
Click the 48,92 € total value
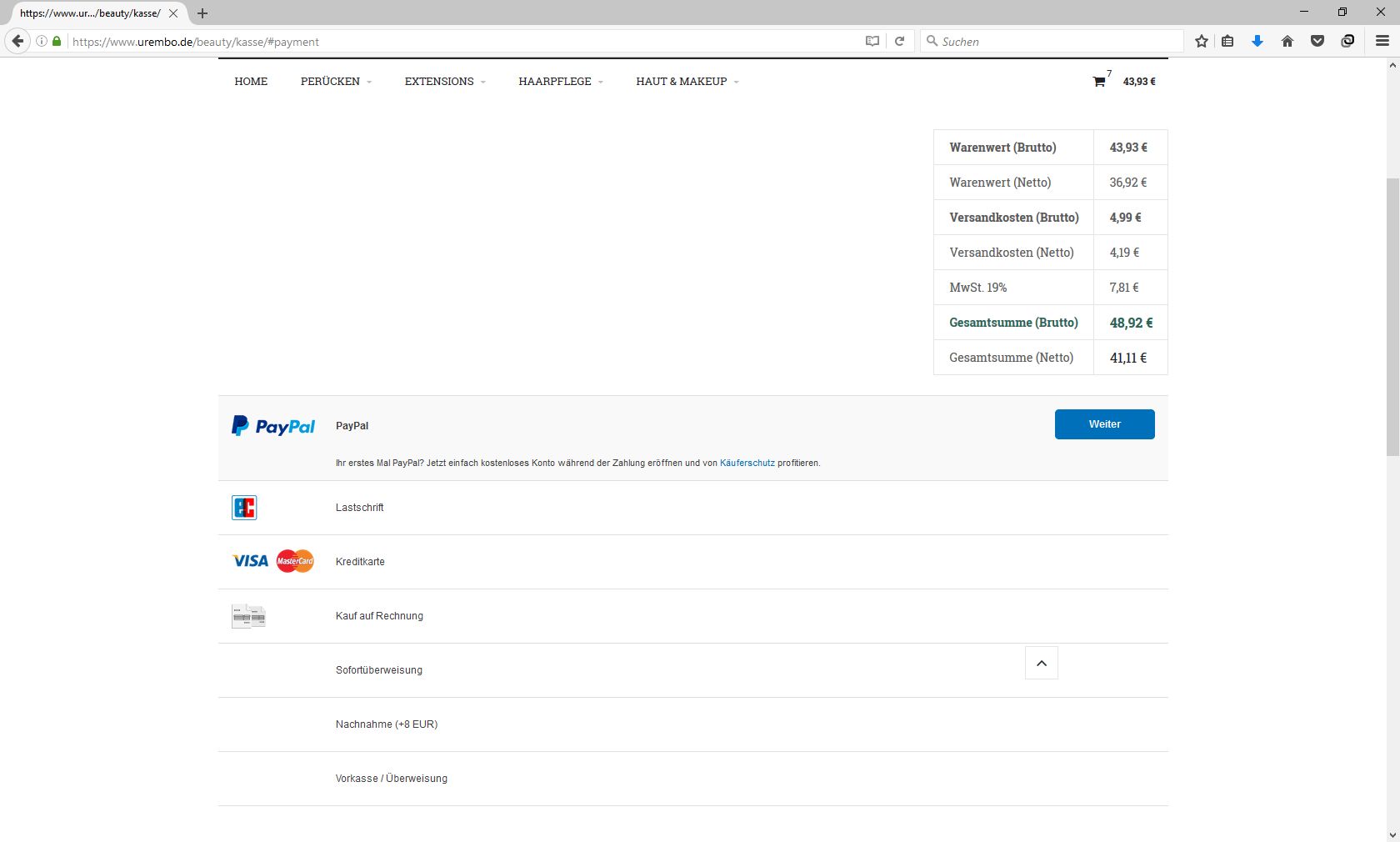click(1131, 323)
